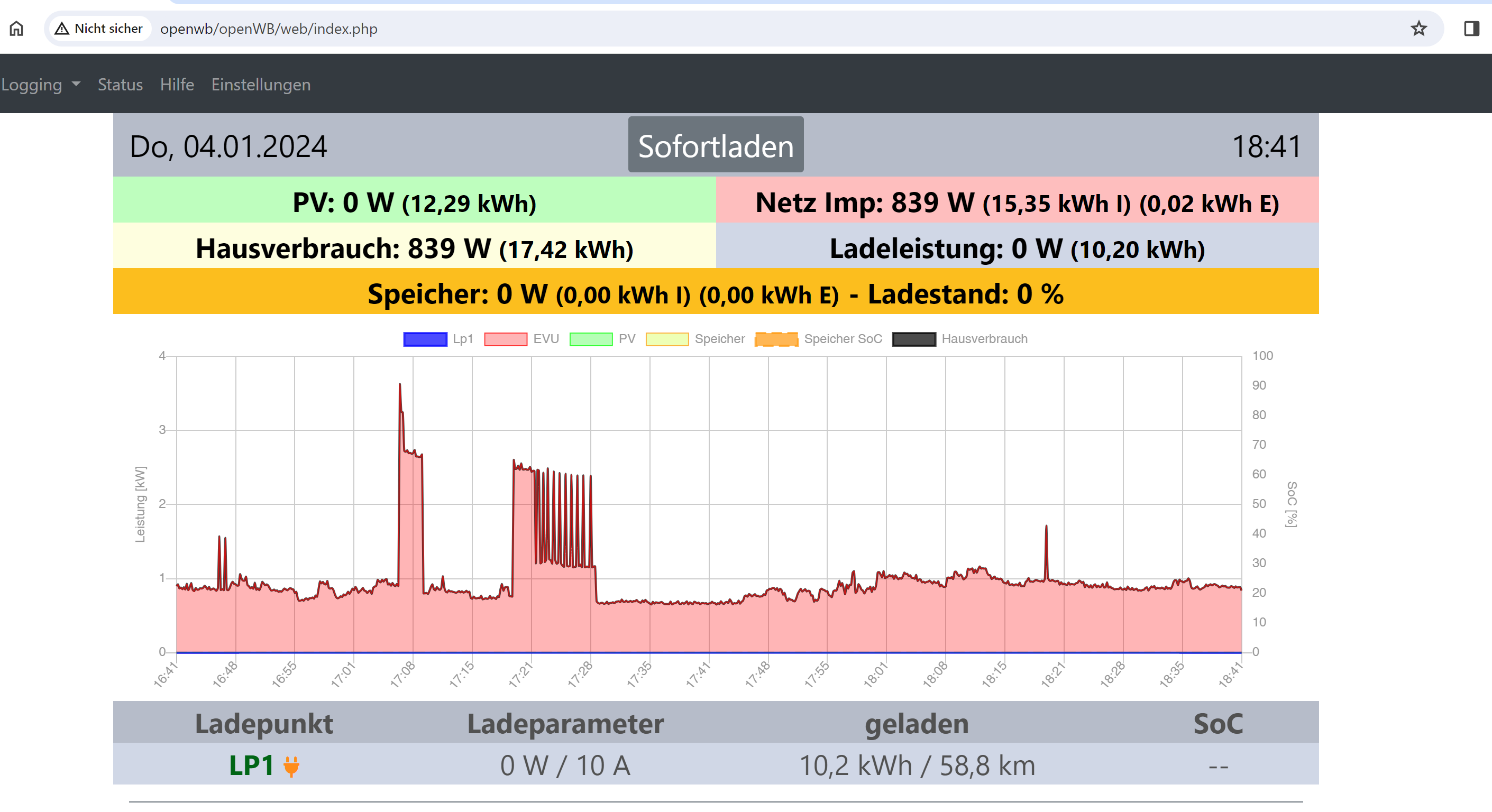Hide the PV series via legend
The image size is (1492, 812).
[x=626, y=339]
